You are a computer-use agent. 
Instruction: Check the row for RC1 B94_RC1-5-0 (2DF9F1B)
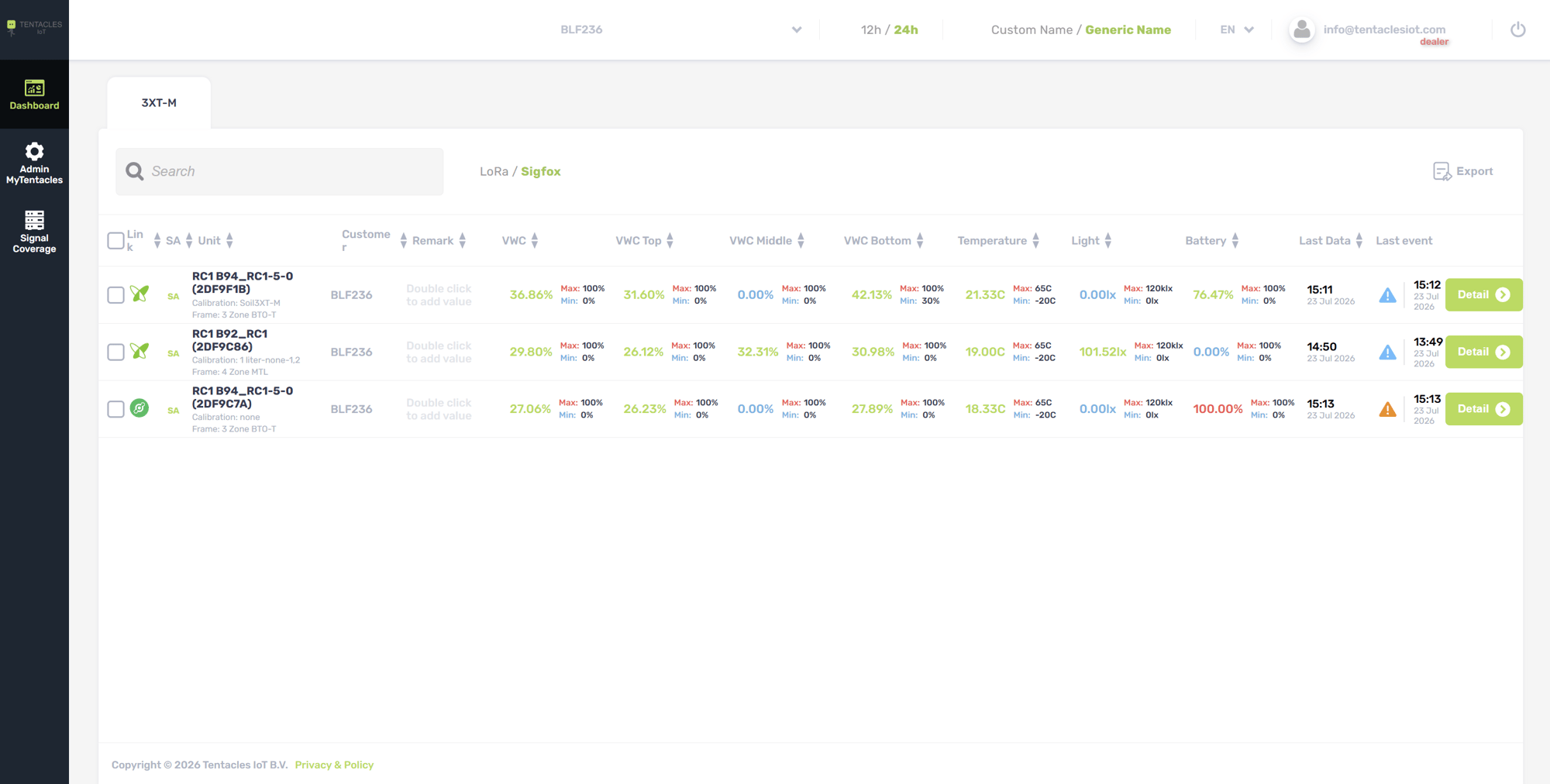tap(115, 295)
